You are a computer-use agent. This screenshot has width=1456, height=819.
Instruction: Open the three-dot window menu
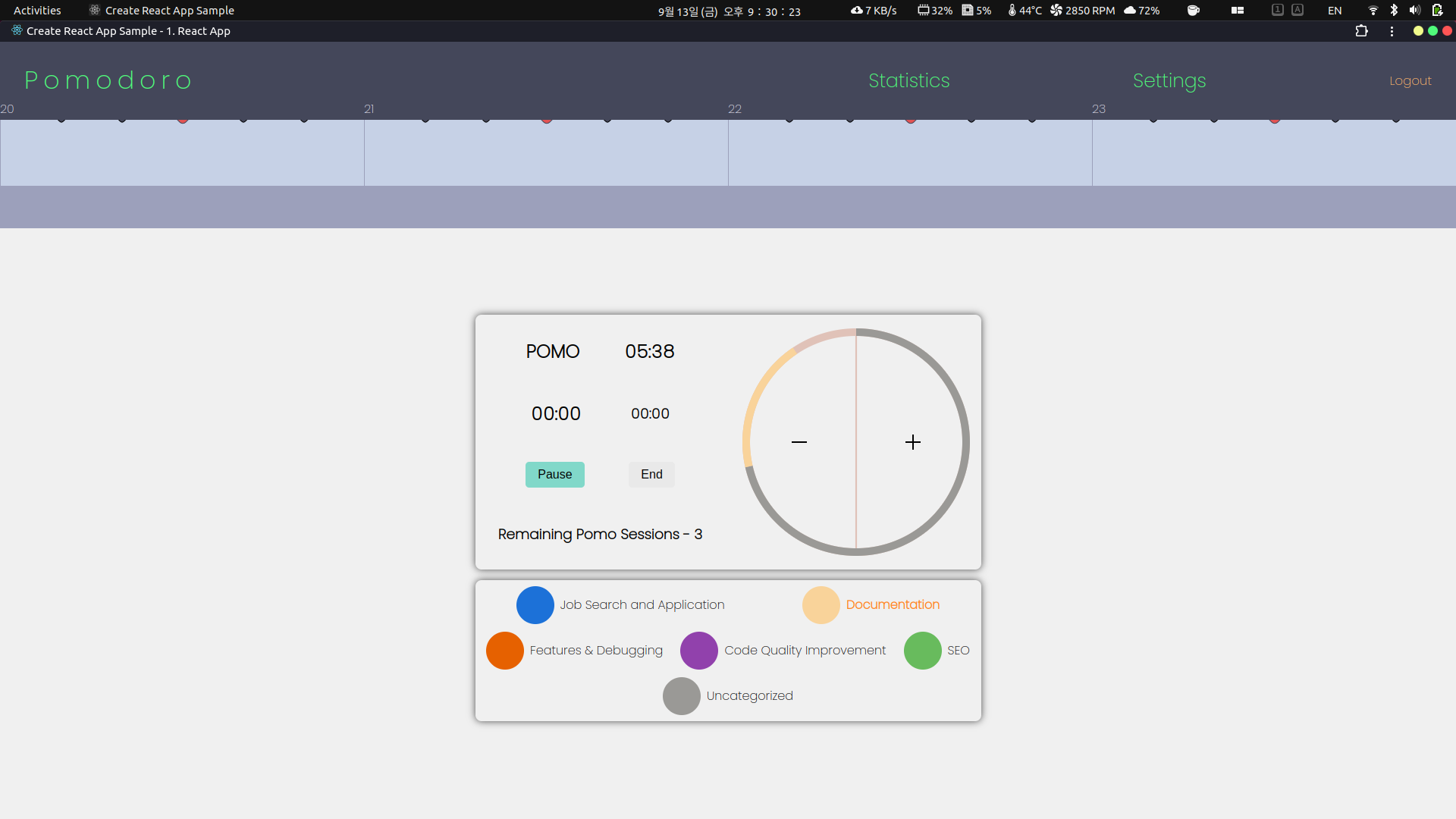tap(1392, 31)
